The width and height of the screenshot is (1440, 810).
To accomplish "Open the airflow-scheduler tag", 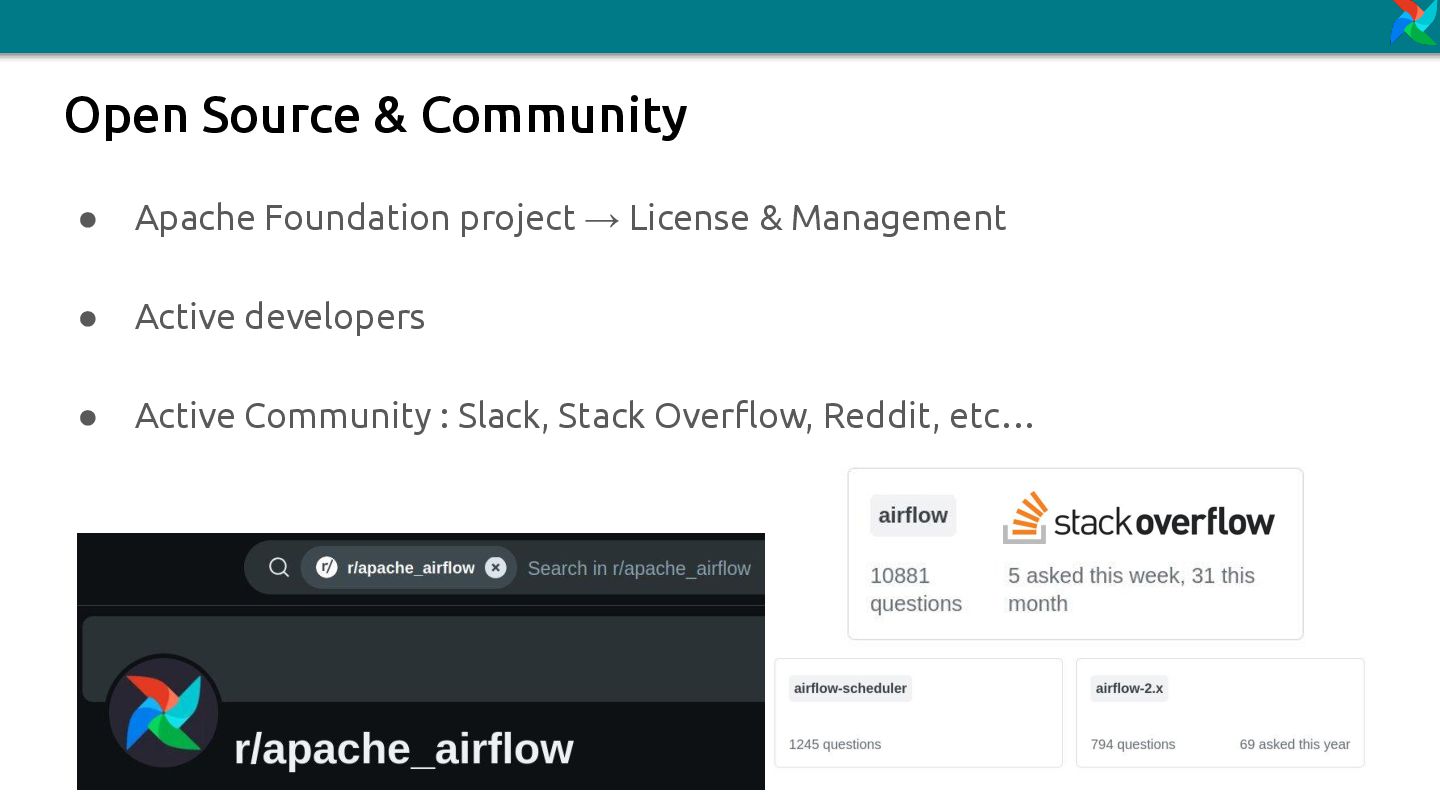I will pyautogui.click(x=850, y=688).
